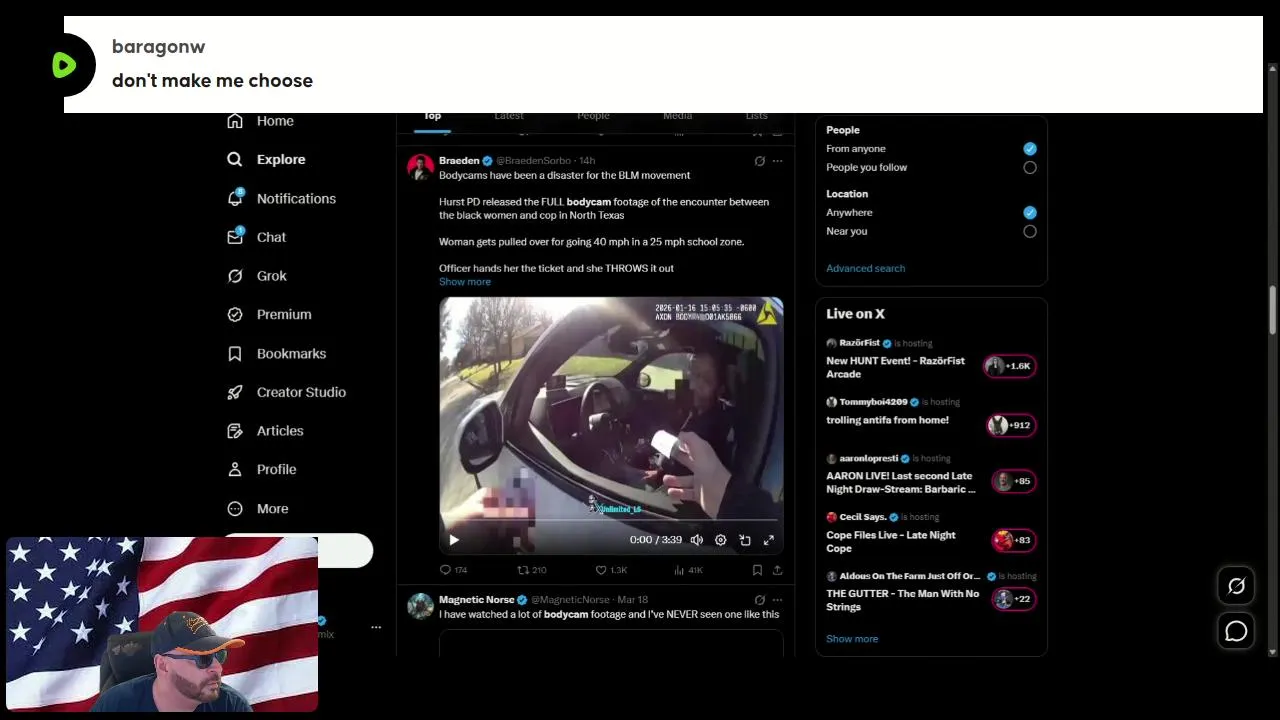Open the Bookmarks icon
Screen dimensions: 1280x720
pos(235,353)
